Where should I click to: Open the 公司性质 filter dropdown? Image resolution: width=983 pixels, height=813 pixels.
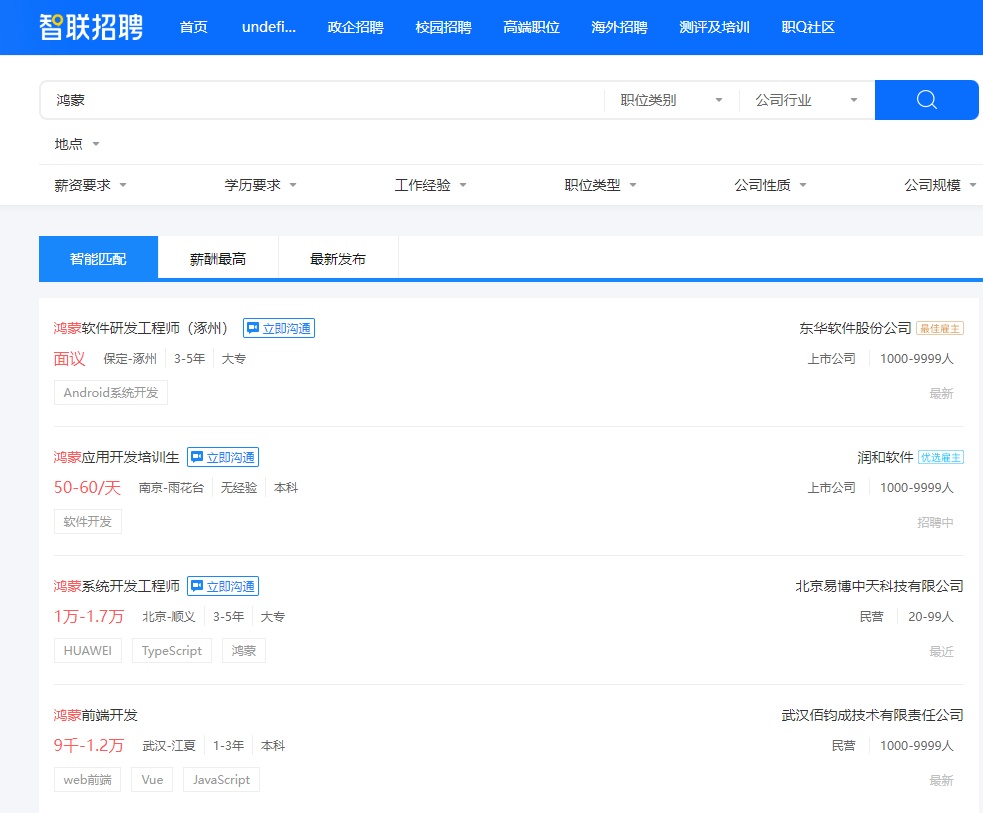770,185
